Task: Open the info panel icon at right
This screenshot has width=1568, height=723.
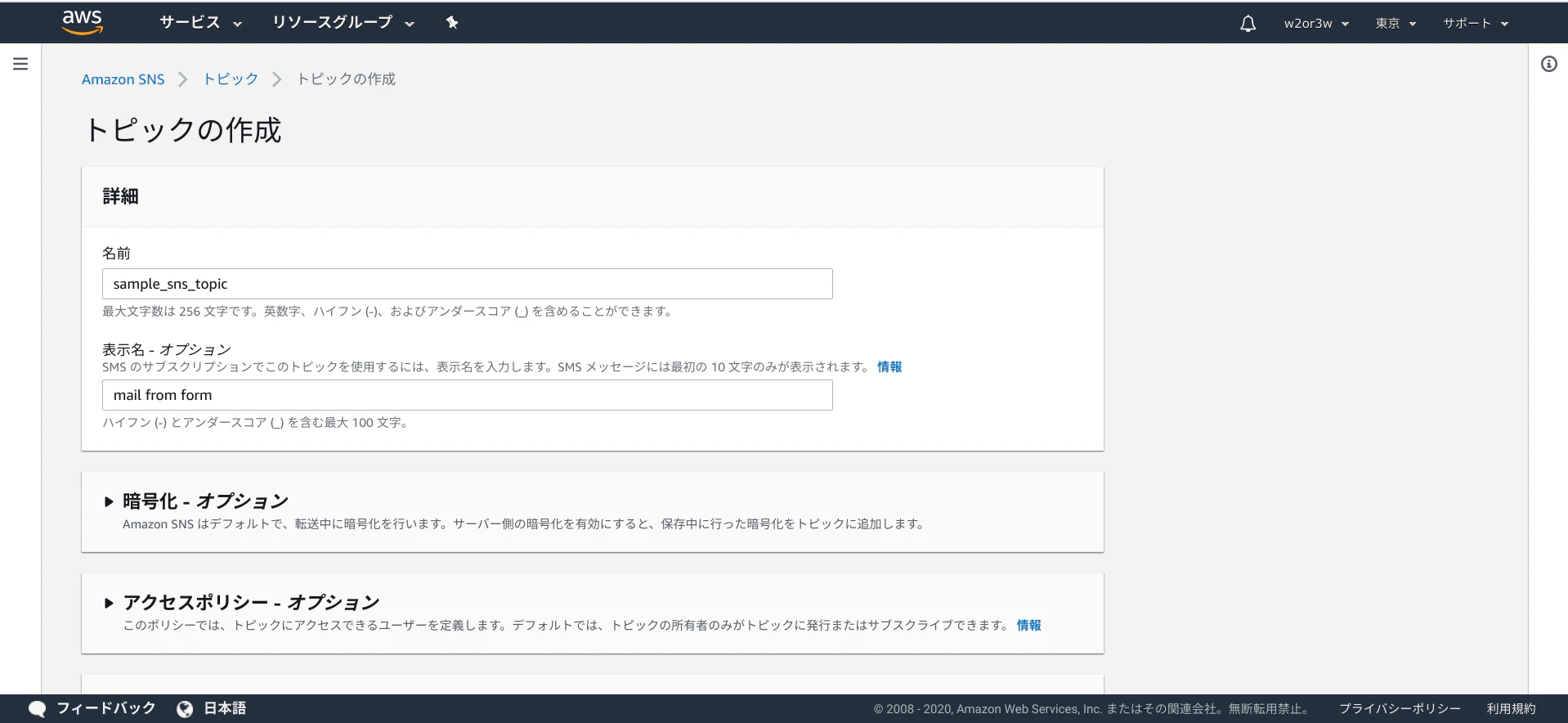Action: point(1548,64)
